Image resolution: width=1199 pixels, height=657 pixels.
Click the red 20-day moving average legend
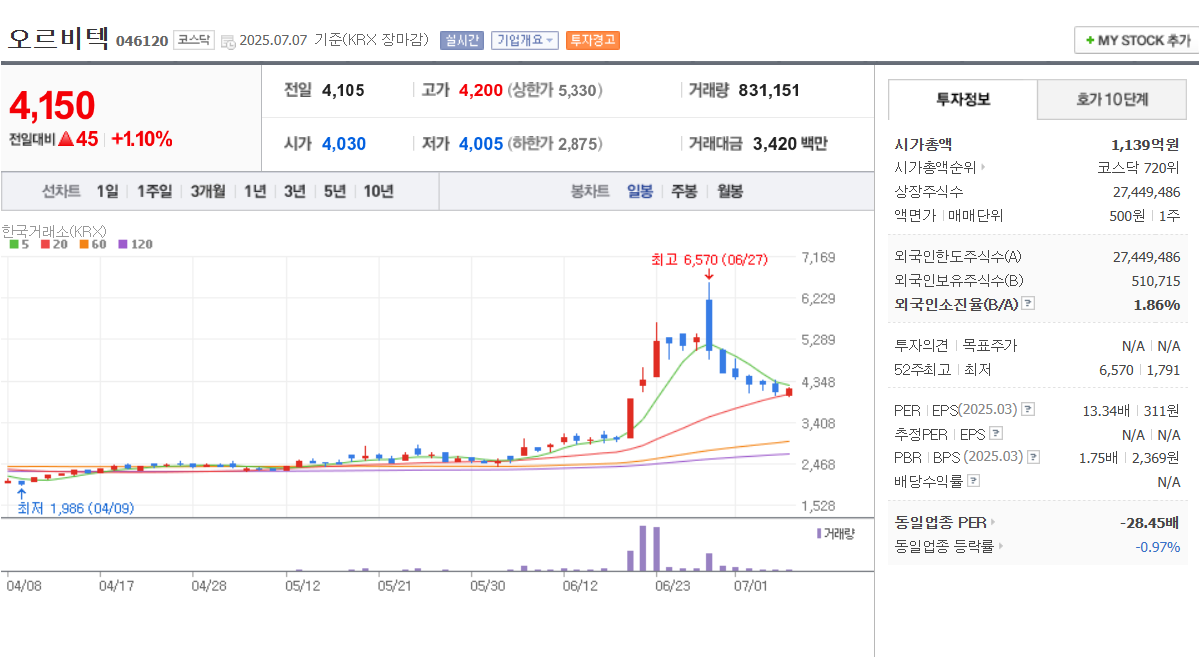(54, 245)
